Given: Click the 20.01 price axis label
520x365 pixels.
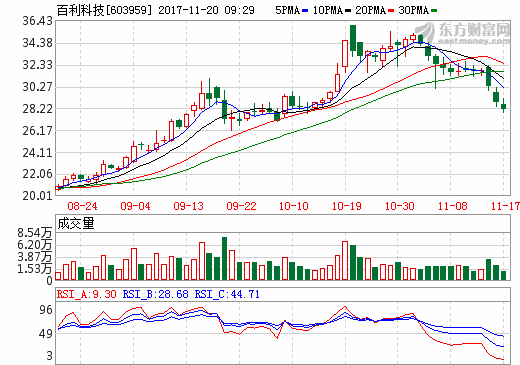Looking at the screenshot, I should (x=38, y=195).
